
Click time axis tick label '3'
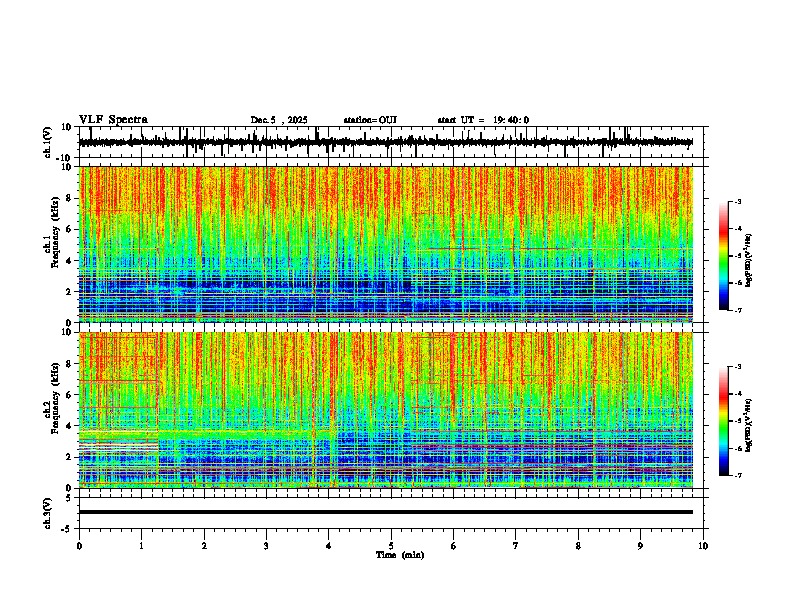266,546
